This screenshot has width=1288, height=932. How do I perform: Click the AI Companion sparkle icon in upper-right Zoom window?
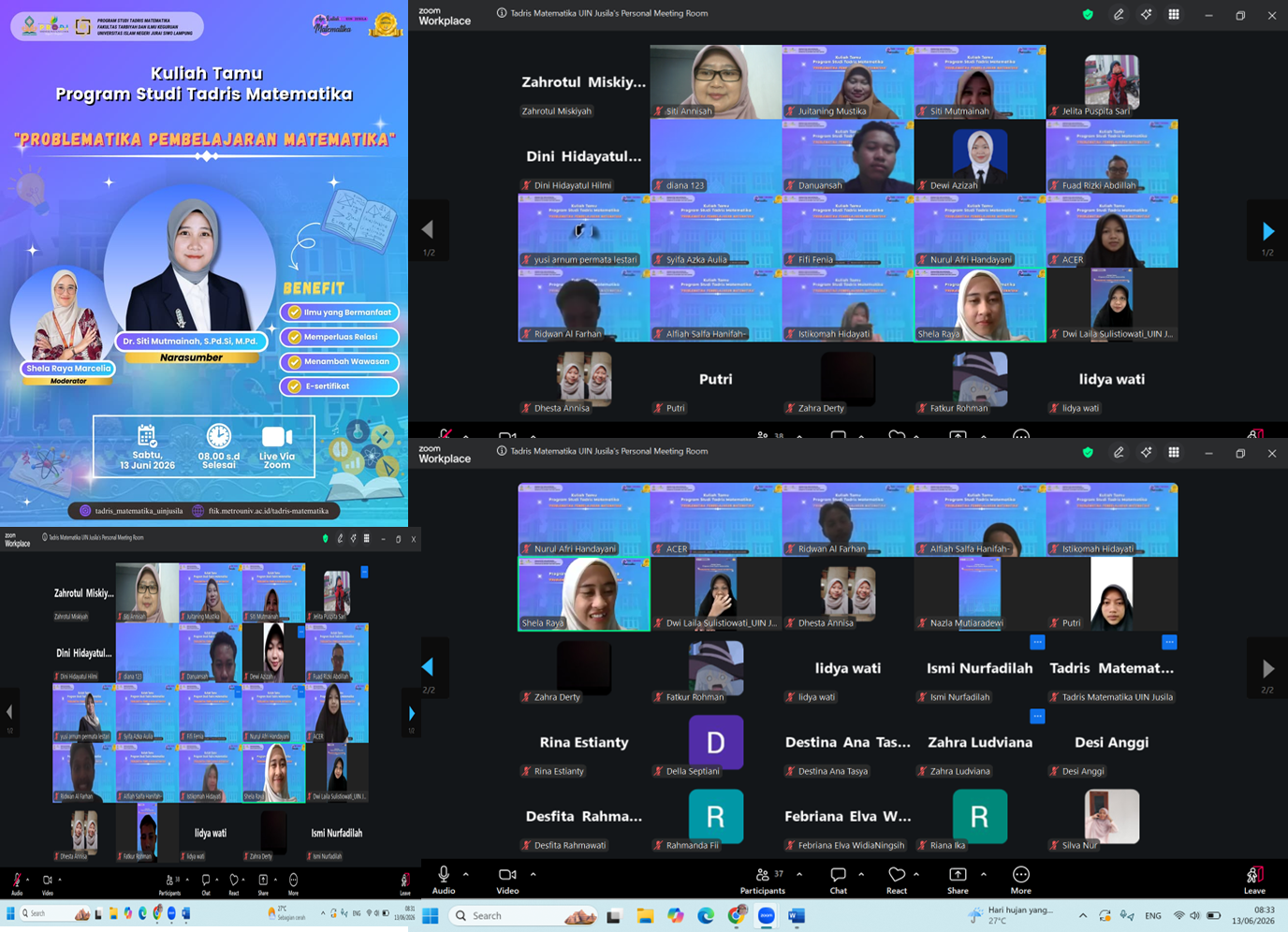tap(1146, 15)
